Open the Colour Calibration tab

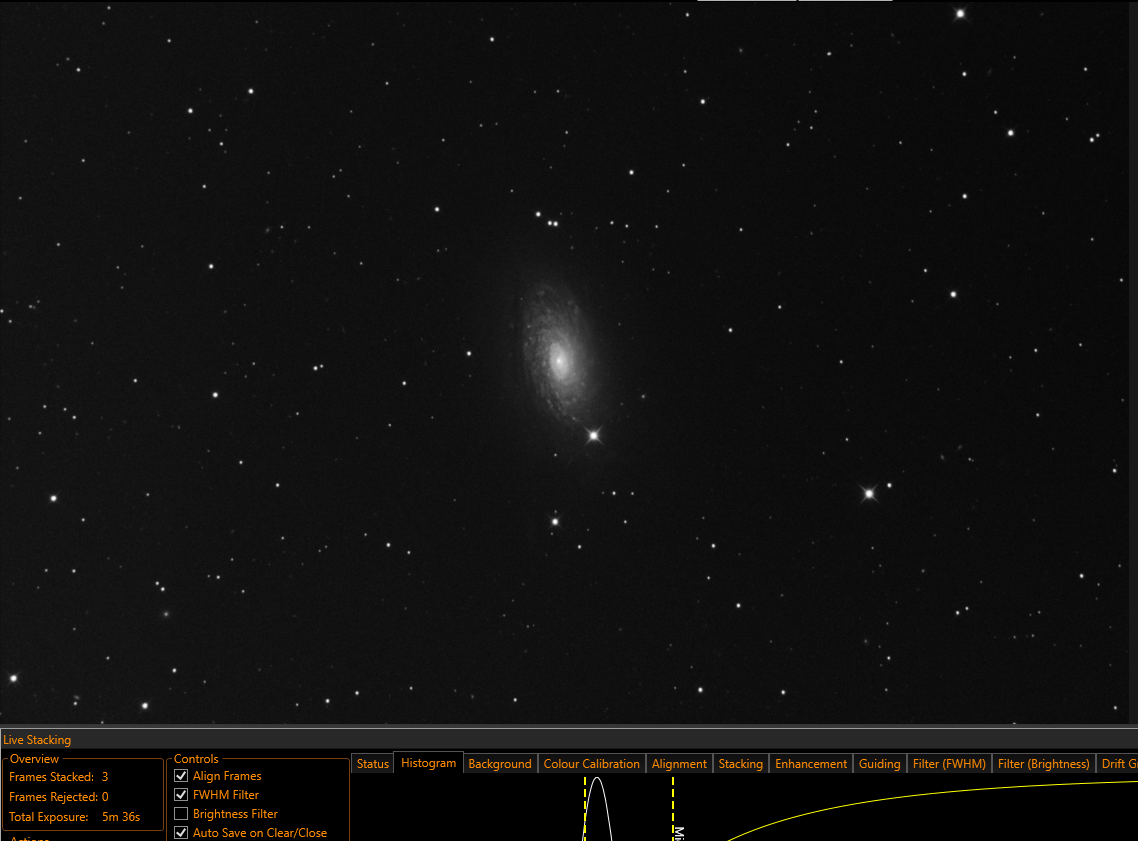click(591, 763)
